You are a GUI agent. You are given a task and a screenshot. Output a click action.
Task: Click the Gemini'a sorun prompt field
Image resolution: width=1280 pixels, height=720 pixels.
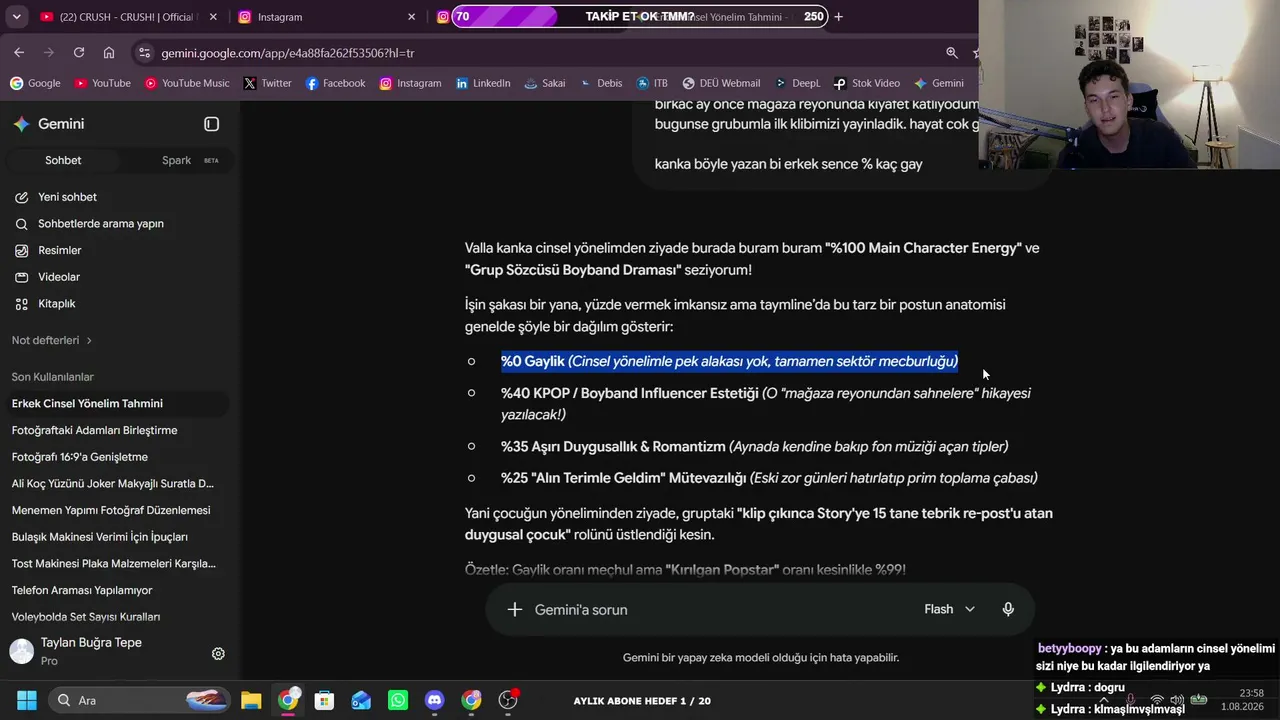coord(720,609)
